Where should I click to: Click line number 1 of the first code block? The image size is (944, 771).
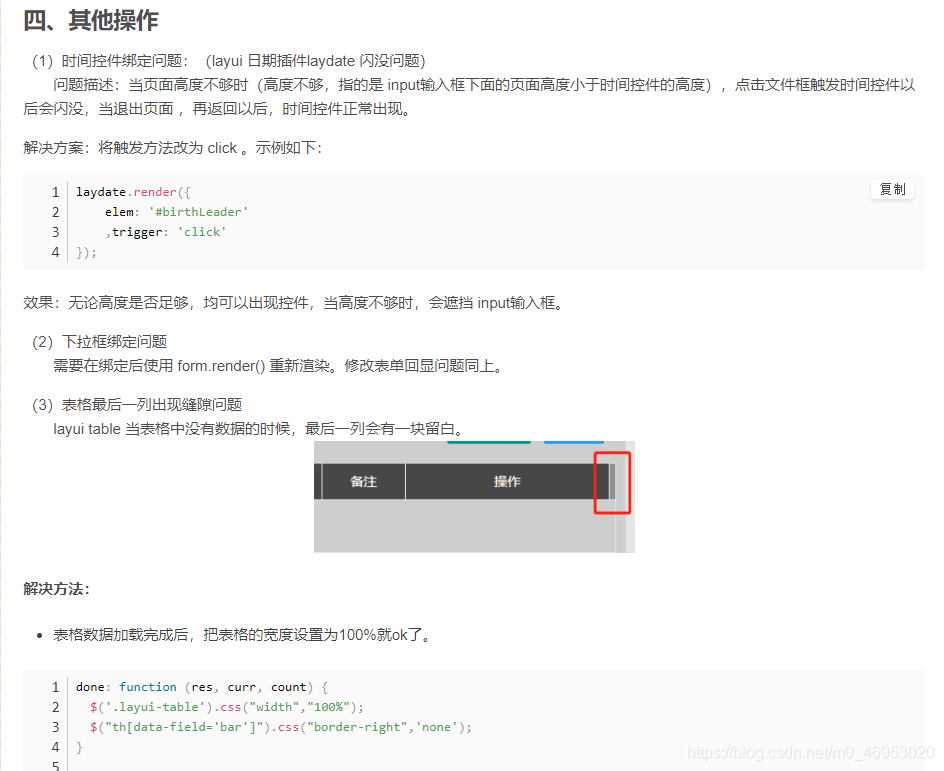point(55,191)
